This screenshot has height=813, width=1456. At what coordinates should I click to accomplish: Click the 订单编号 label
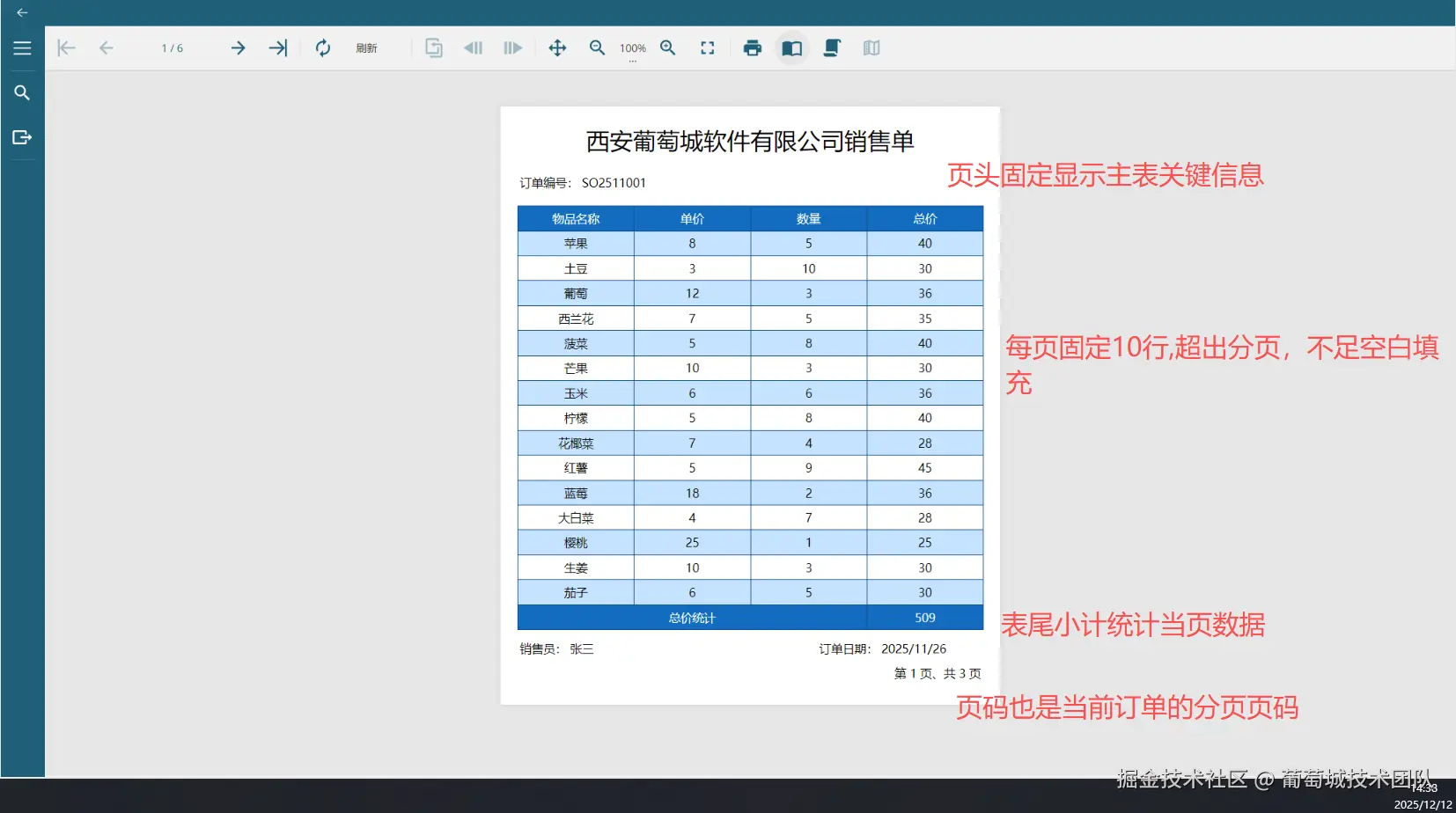[545, 183]
